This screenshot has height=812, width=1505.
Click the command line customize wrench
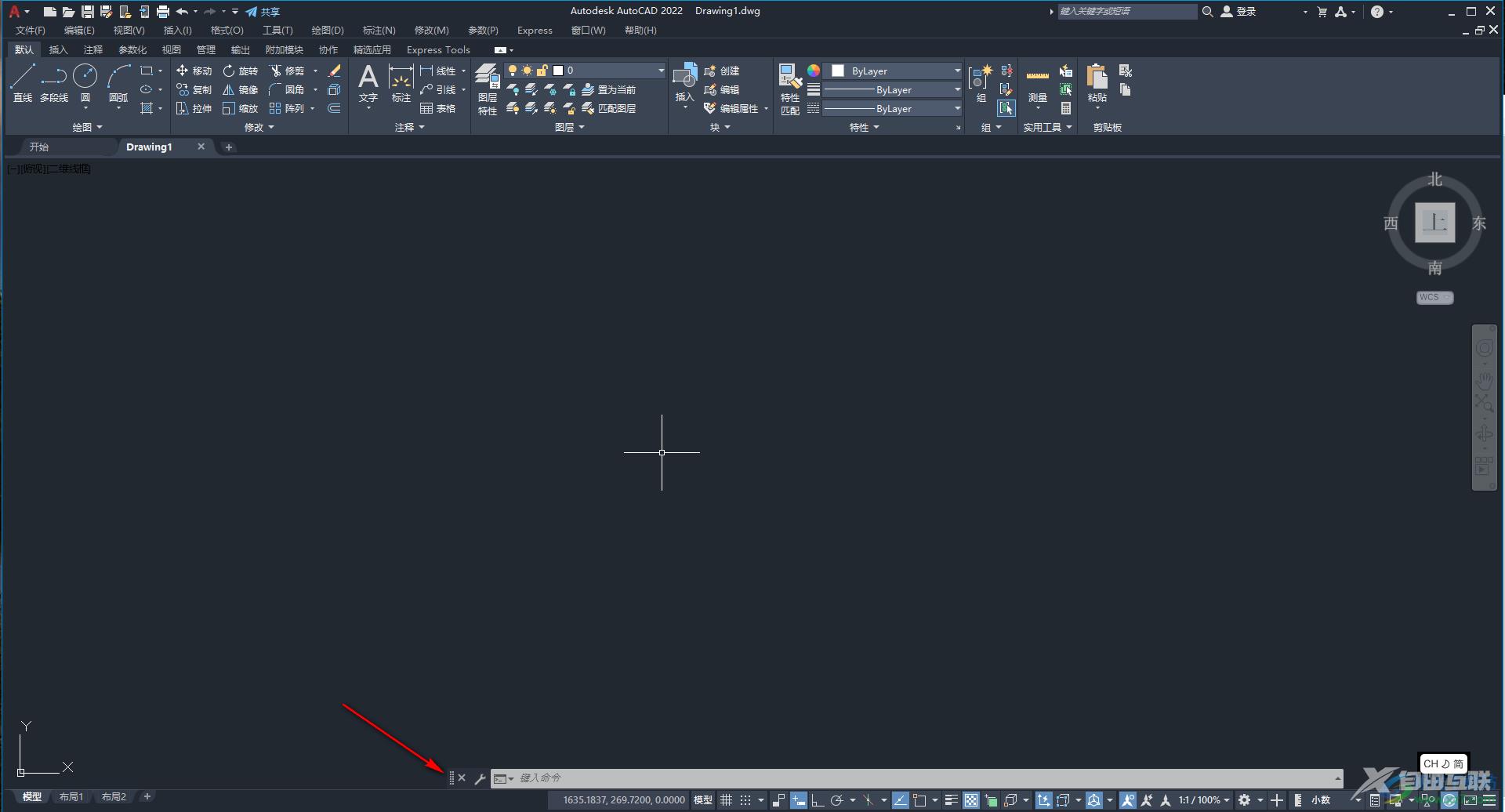pos(480,778)
